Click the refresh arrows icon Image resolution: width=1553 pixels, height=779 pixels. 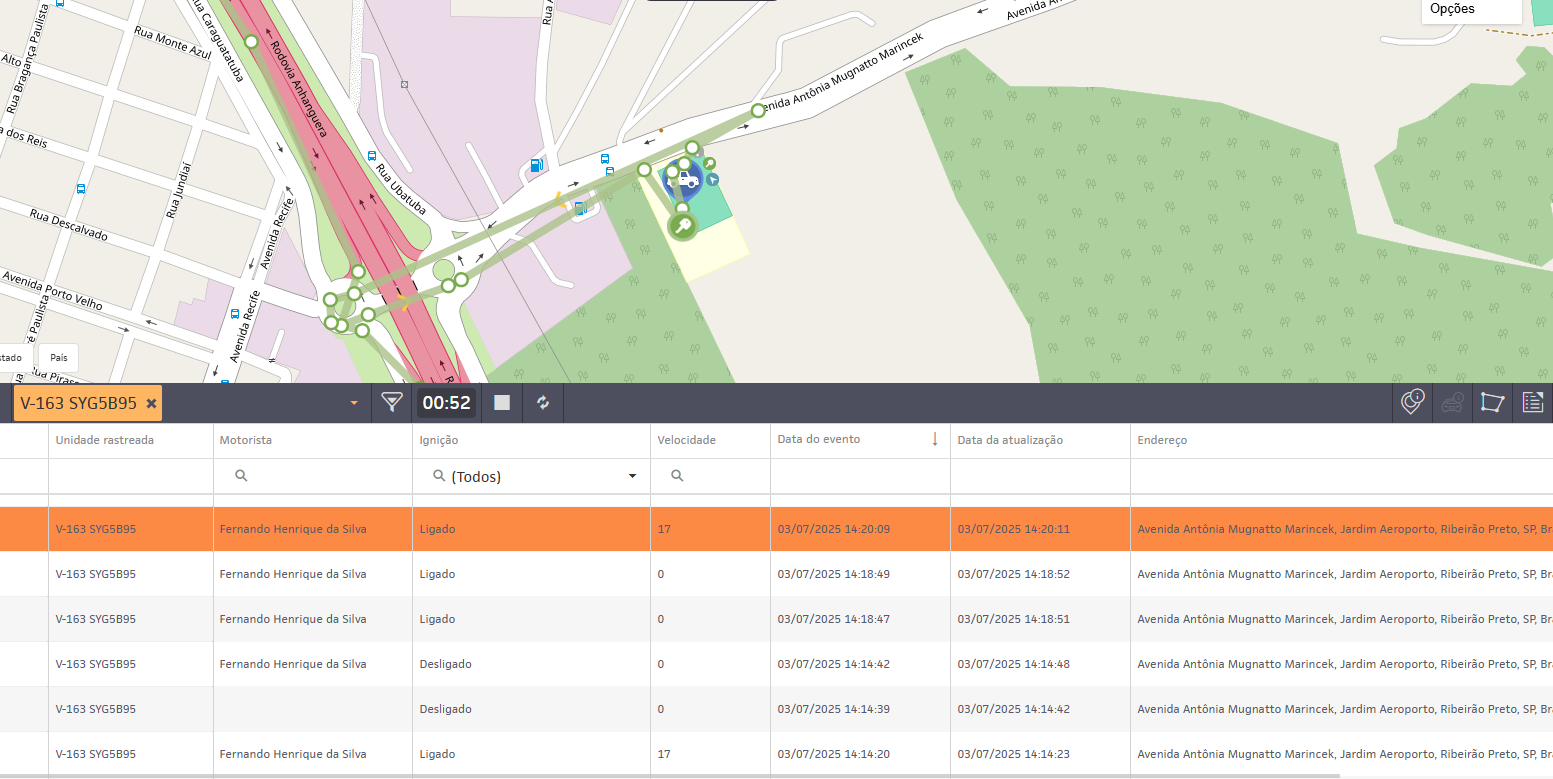coord(543,403)
